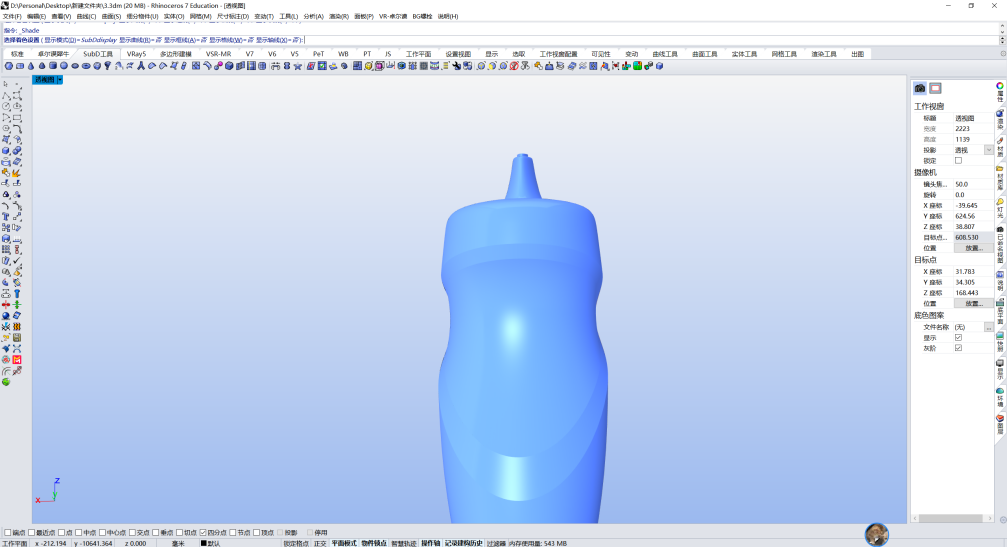Viewport: 1007px width, 547px height.
Task: Click the toolbar options gear icon
Action: tap(1003, 54)
